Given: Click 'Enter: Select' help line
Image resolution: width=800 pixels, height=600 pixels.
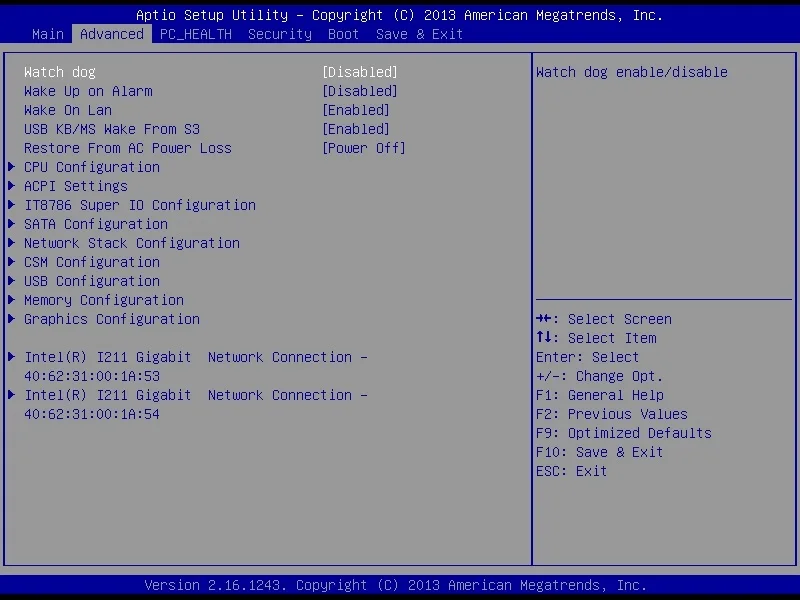Looking at the screenshot, I should click(x=587, y=357).
